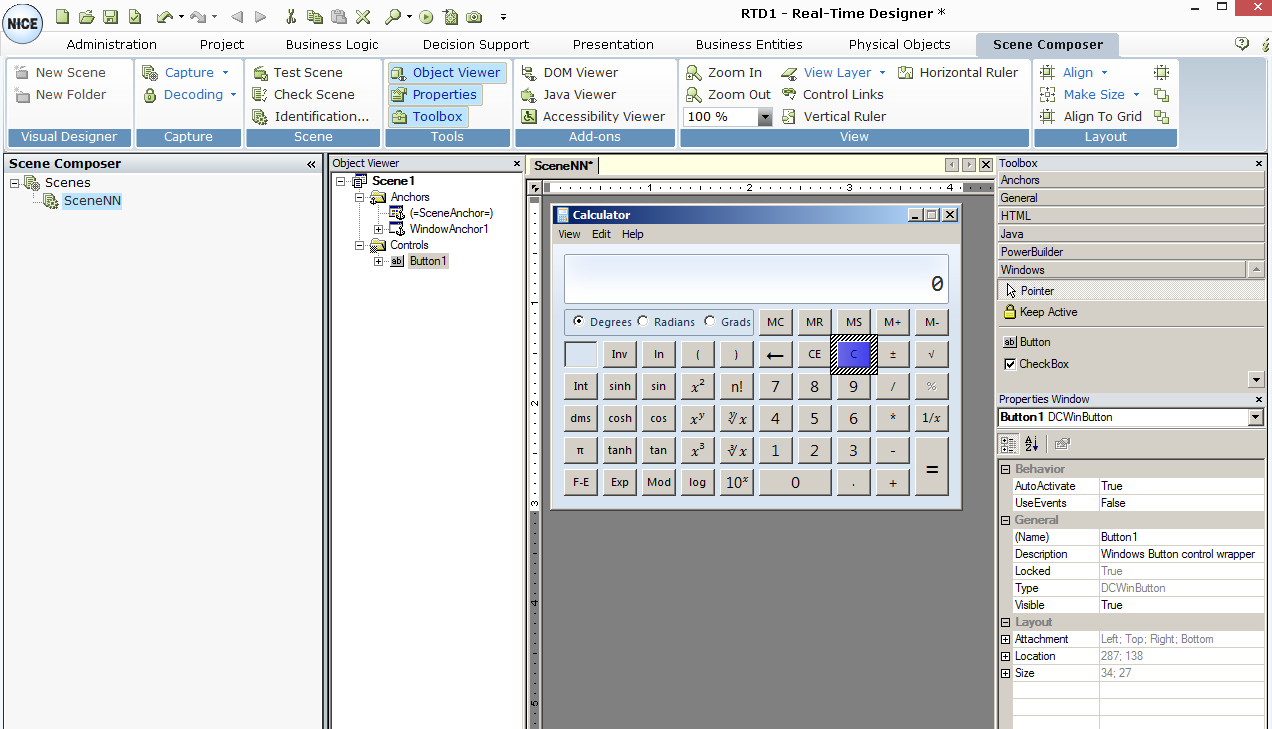Toggle the Properties panel button

point(434,95)
